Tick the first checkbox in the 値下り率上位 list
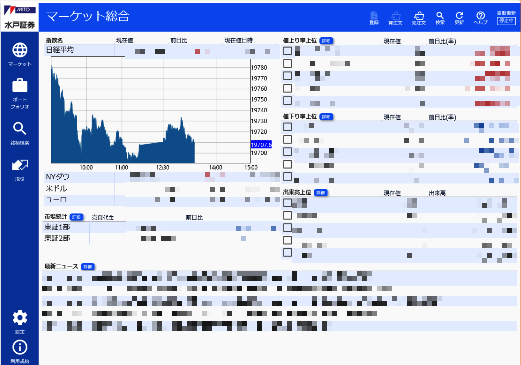 (287, 127)
